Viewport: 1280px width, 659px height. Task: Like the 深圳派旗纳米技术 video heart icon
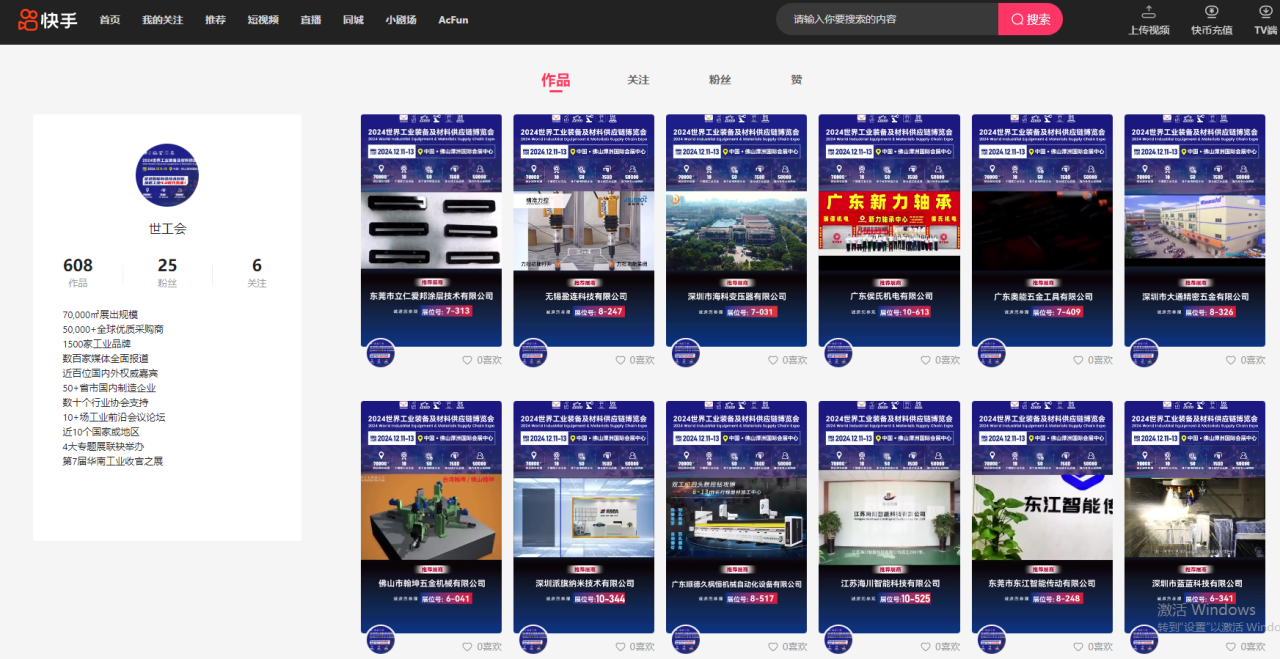click(x=620, y=647)
